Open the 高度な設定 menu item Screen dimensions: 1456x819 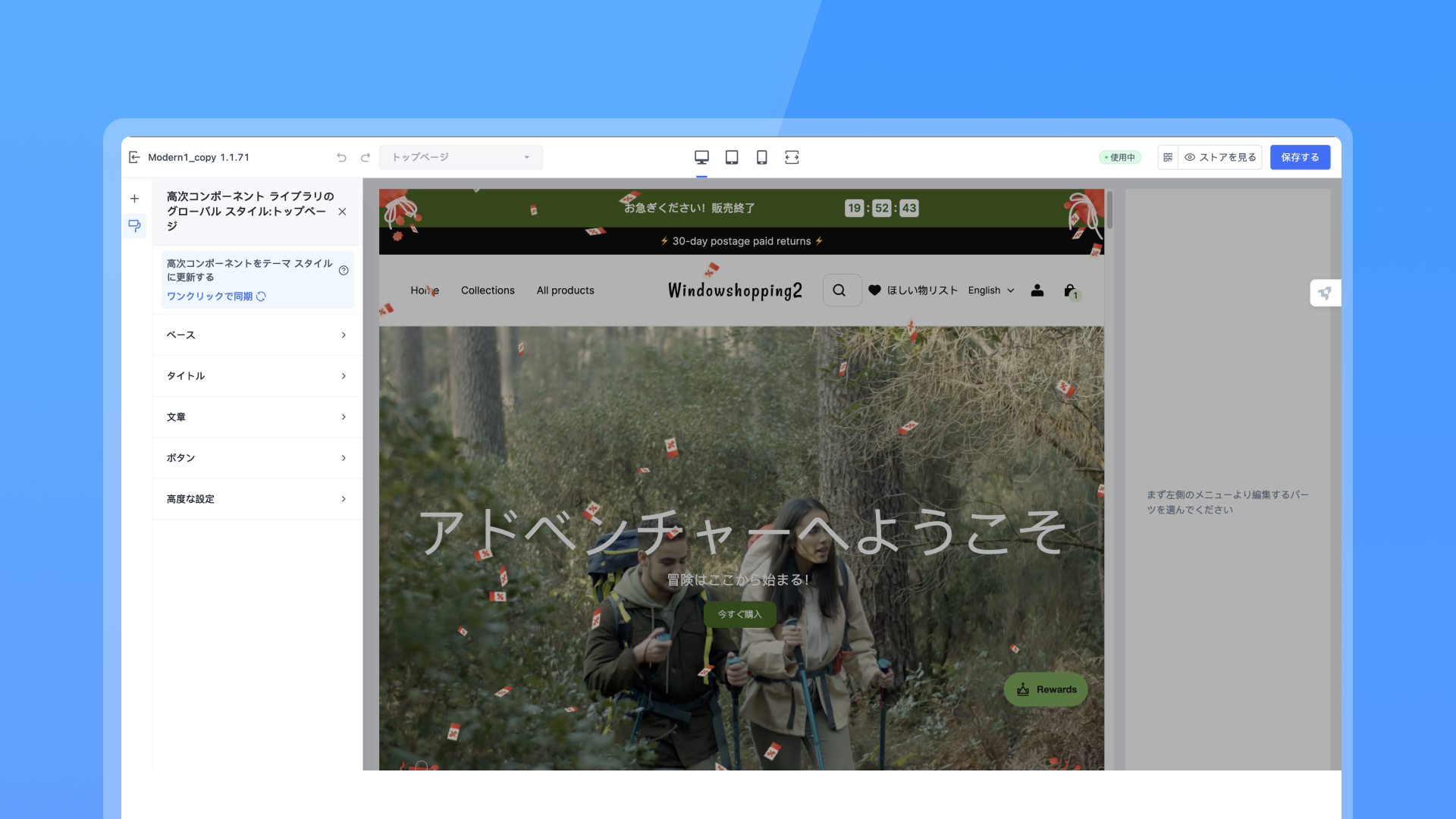pyautogui.click(x=257, y=499)
